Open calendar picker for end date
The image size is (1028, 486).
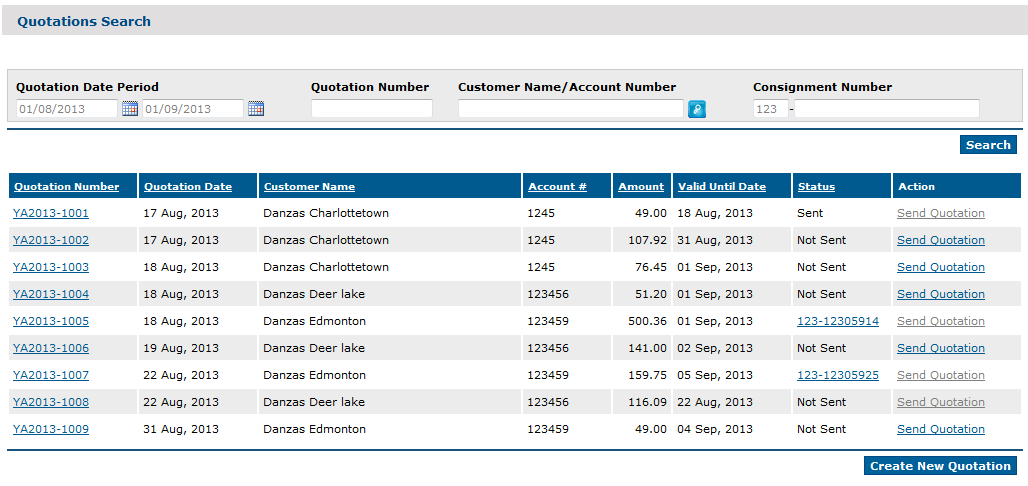coord(256,109)
